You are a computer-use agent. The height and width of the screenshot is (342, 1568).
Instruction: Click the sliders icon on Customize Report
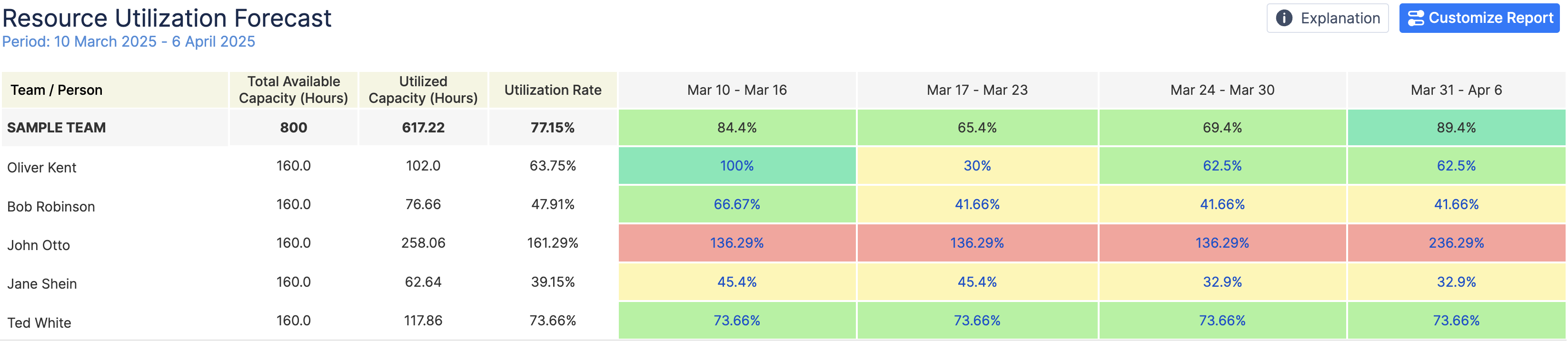click(x=1416, y=18)
